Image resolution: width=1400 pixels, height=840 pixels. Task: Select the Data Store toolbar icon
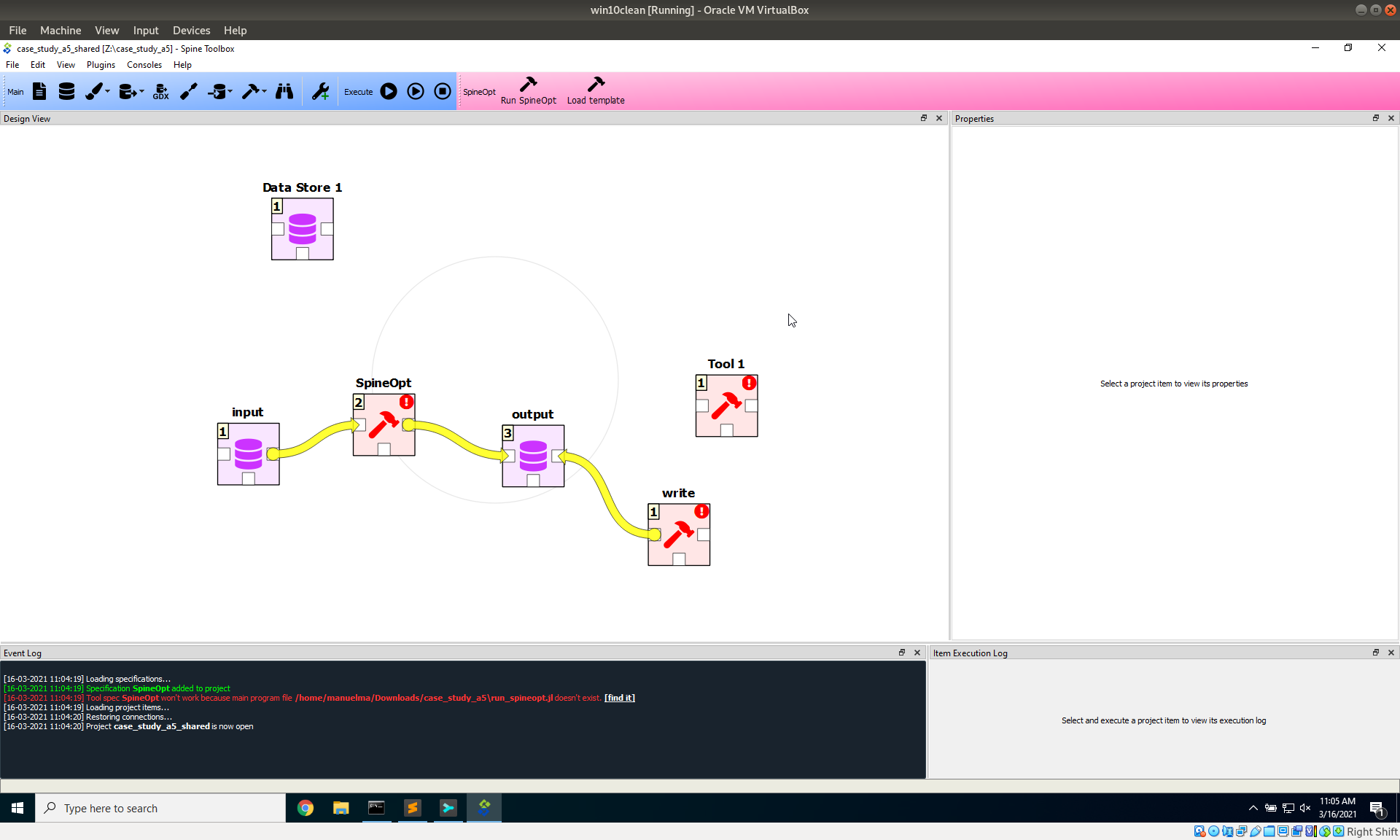(x=66, y=91)
